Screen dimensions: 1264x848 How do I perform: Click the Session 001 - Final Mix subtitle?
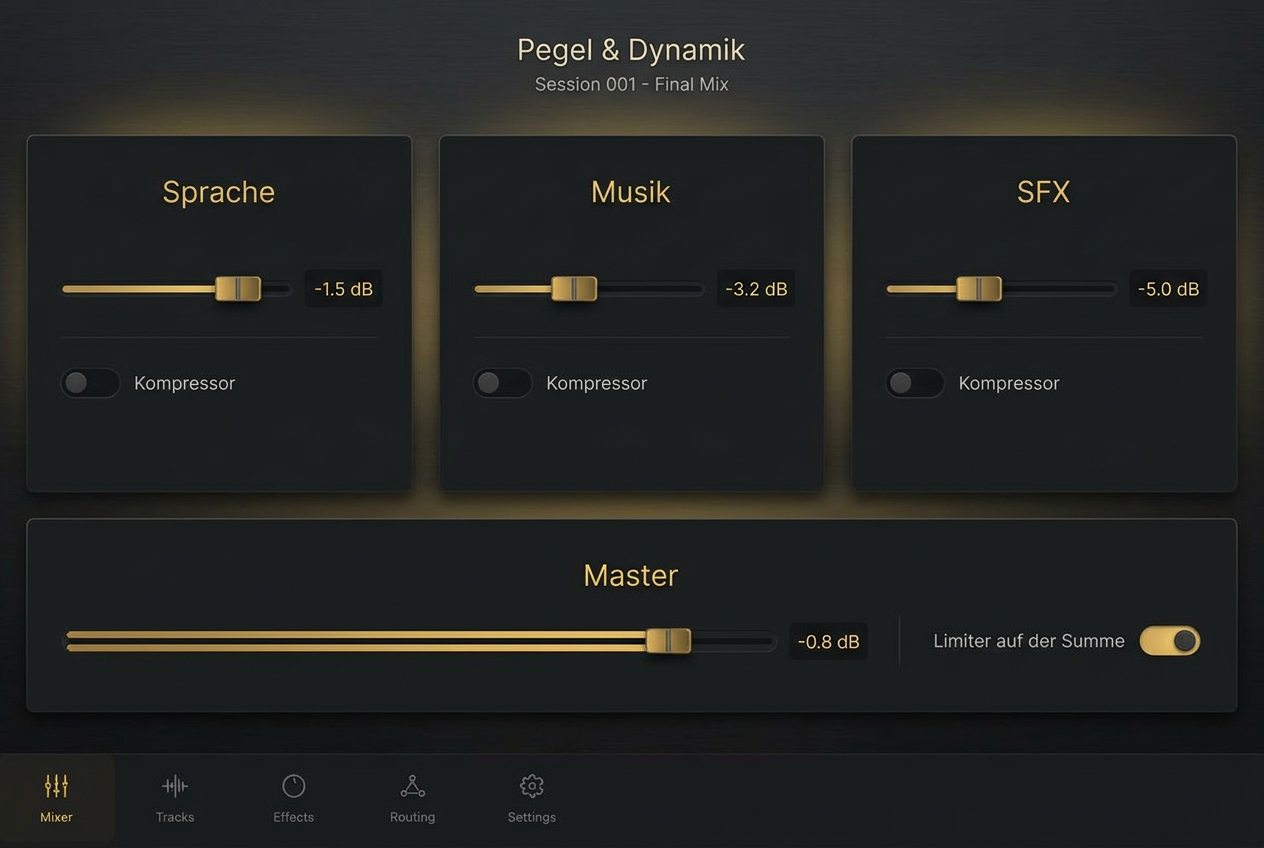tap(631, 84)
